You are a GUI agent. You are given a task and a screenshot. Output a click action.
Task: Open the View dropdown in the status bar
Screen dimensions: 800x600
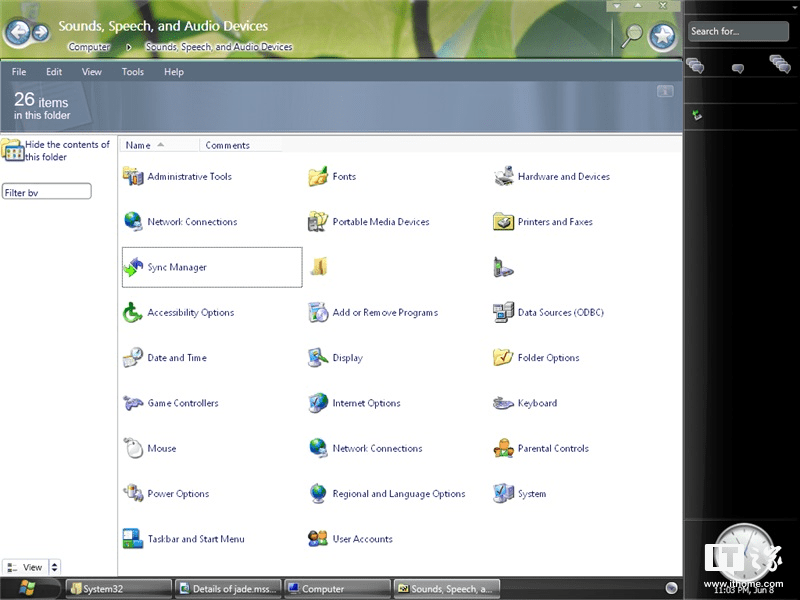(x=31, y=566)
